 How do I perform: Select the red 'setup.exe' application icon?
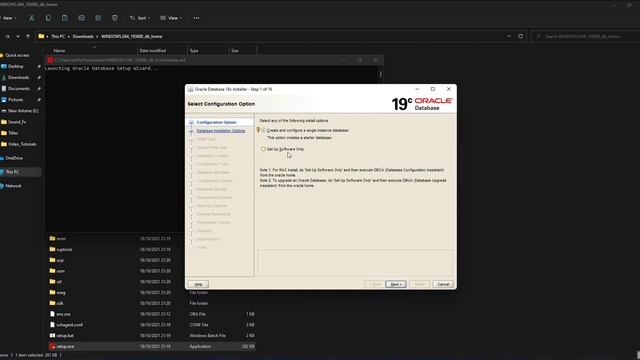tap(52, 347)
